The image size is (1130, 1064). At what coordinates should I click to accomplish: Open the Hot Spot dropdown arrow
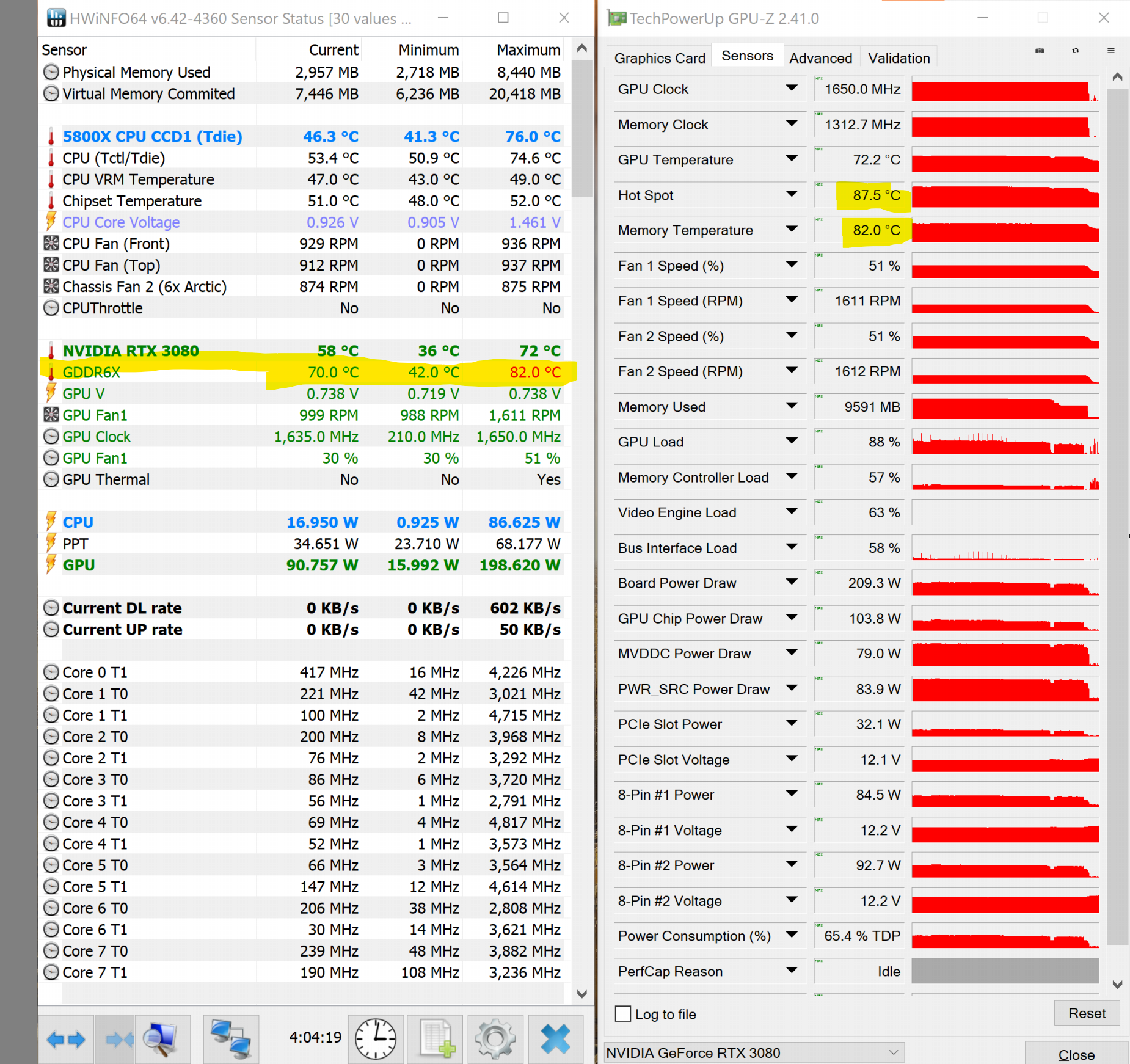click(x=792, y=194)
